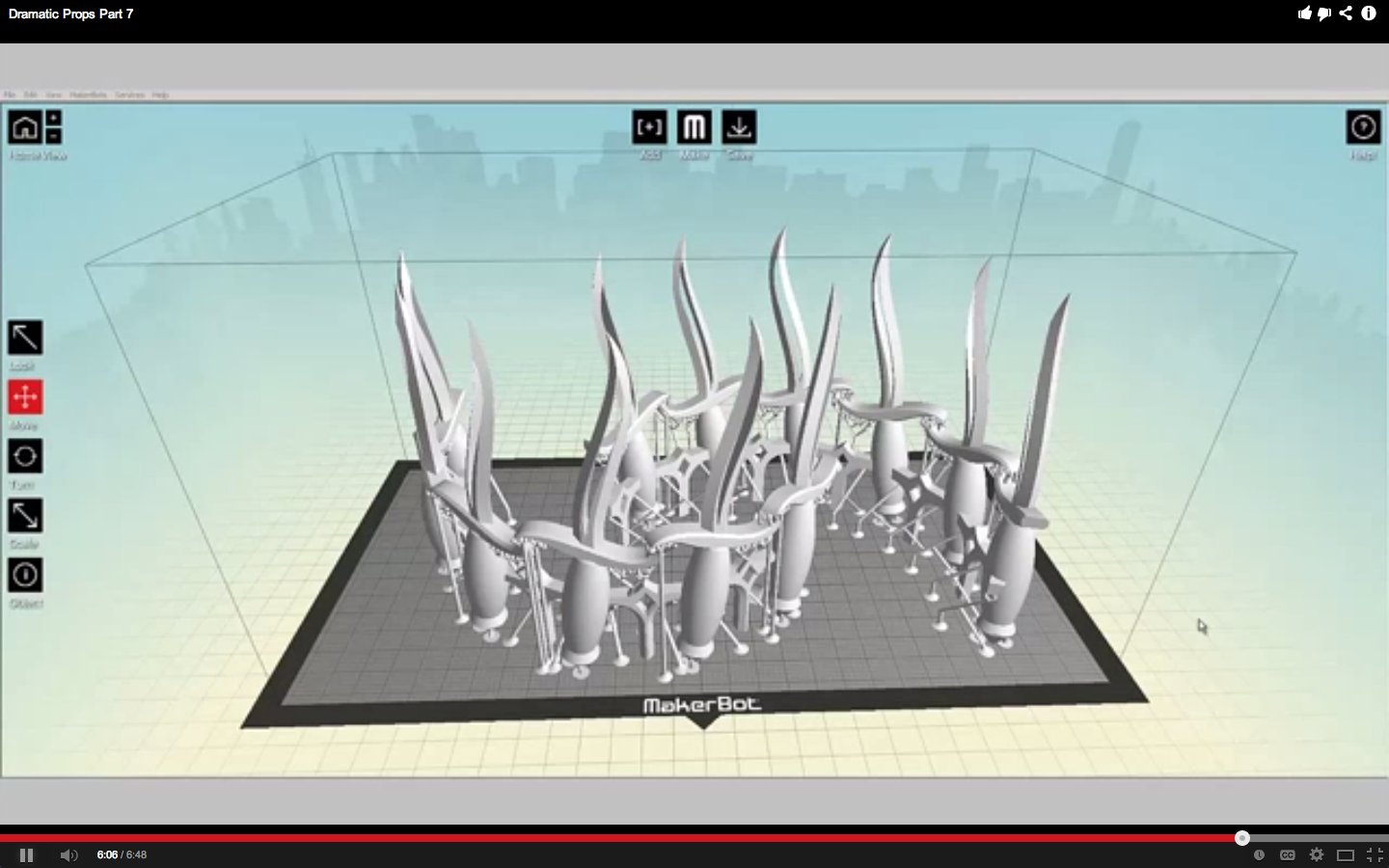Select the red Move tool icon
This screenshot has width=1389, height=868.
click(25, 397)
